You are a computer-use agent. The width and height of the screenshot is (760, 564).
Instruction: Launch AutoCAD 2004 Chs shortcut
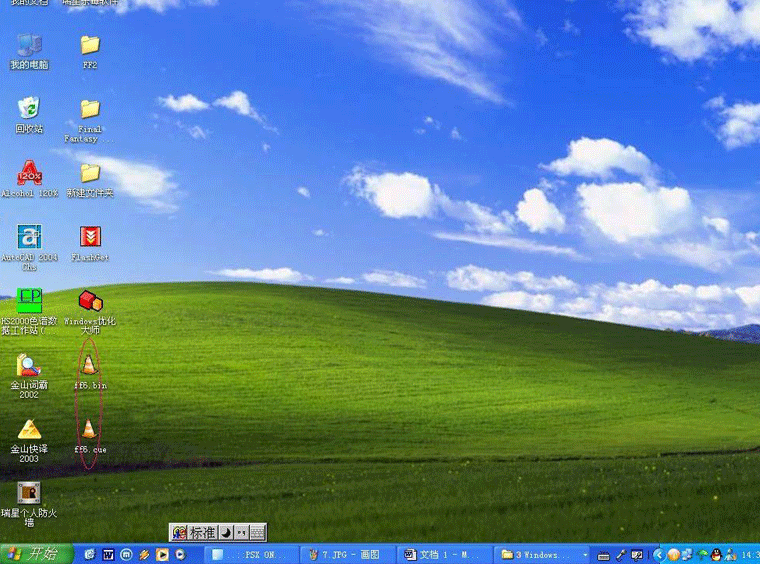(x=29, y=247)
